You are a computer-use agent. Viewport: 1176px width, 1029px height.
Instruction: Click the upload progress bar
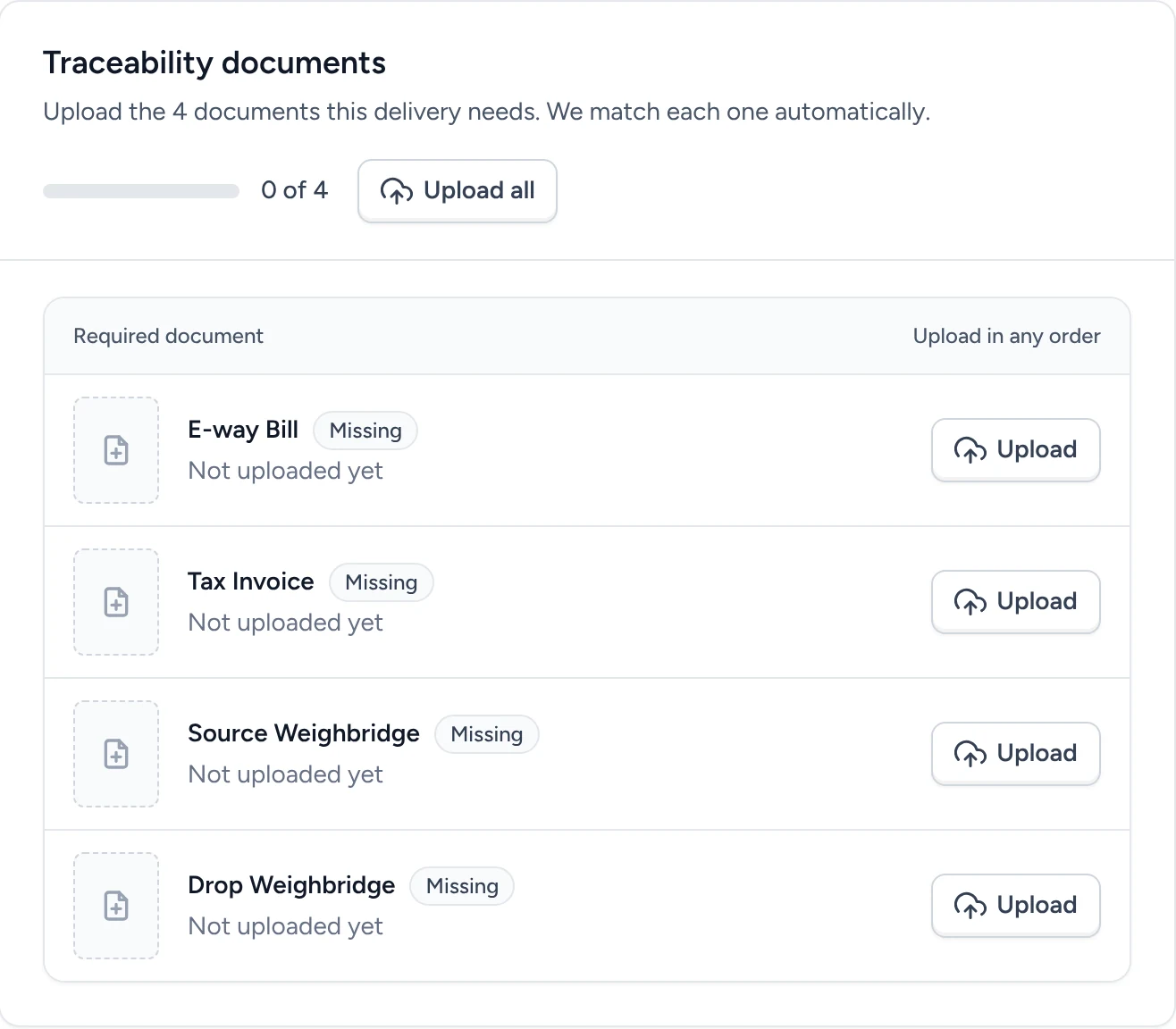[141, 191]
